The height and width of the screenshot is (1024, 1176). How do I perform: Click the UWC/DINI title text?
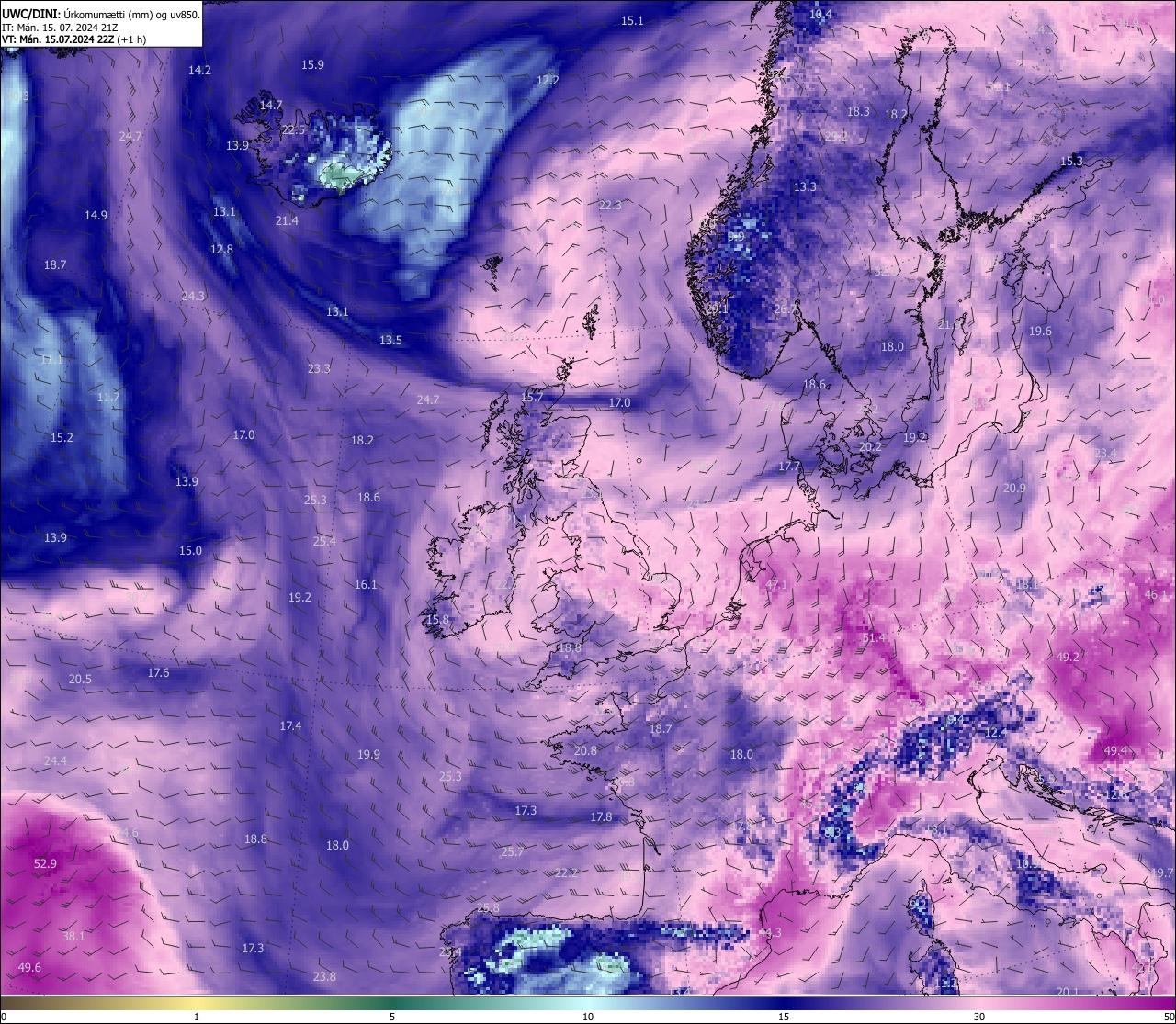point(29,15)
